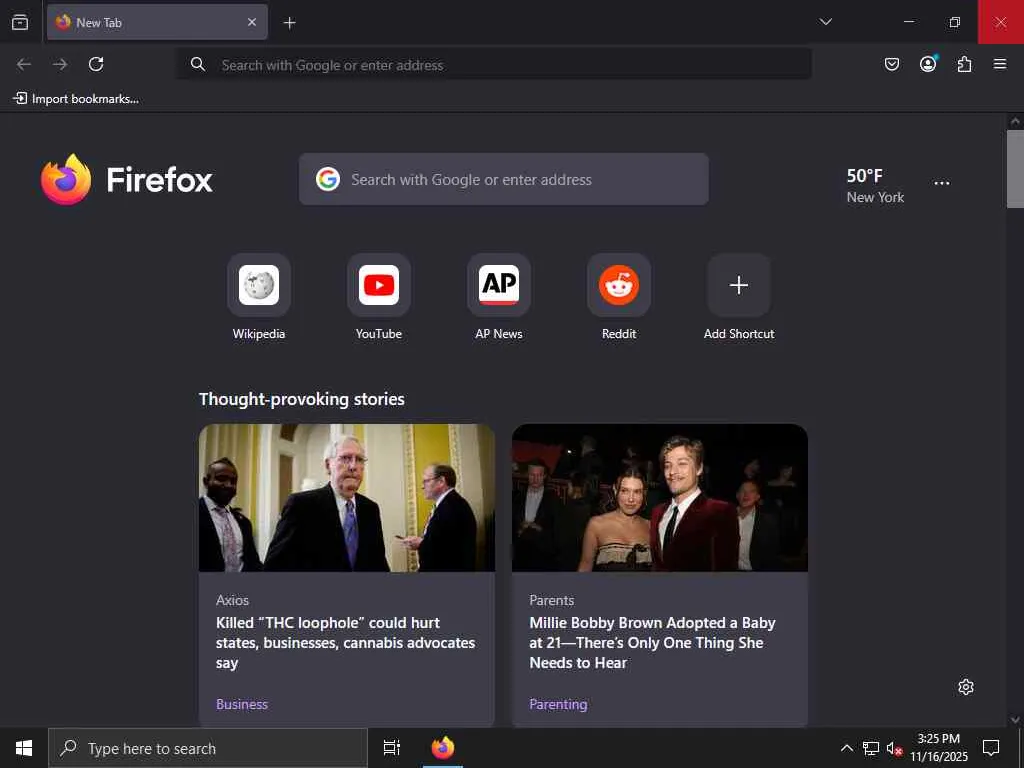Focus the page Google search box
The height and width of the screenshot is (768, 1024).
[504, 179]
